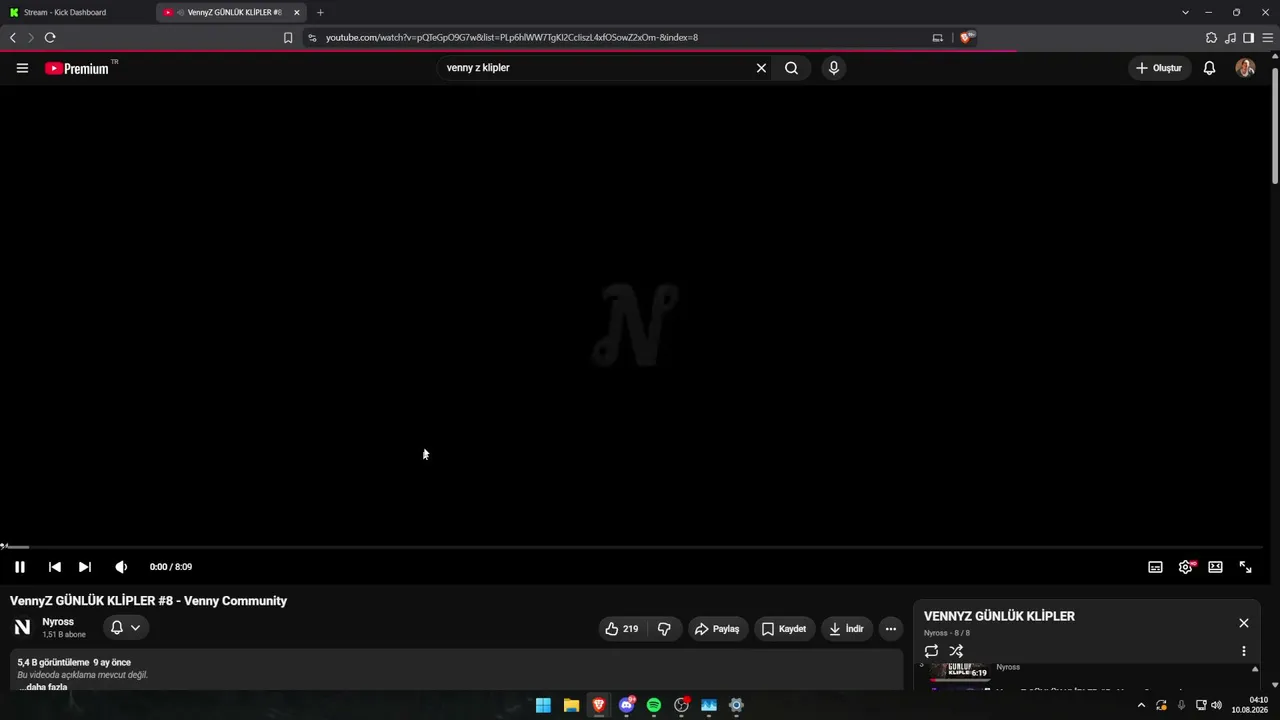Image resolution: width=1280 pixels, height=720 pixels.
Task: Open the browser extensions puzzle menu
Action: tap(1212, 38)
